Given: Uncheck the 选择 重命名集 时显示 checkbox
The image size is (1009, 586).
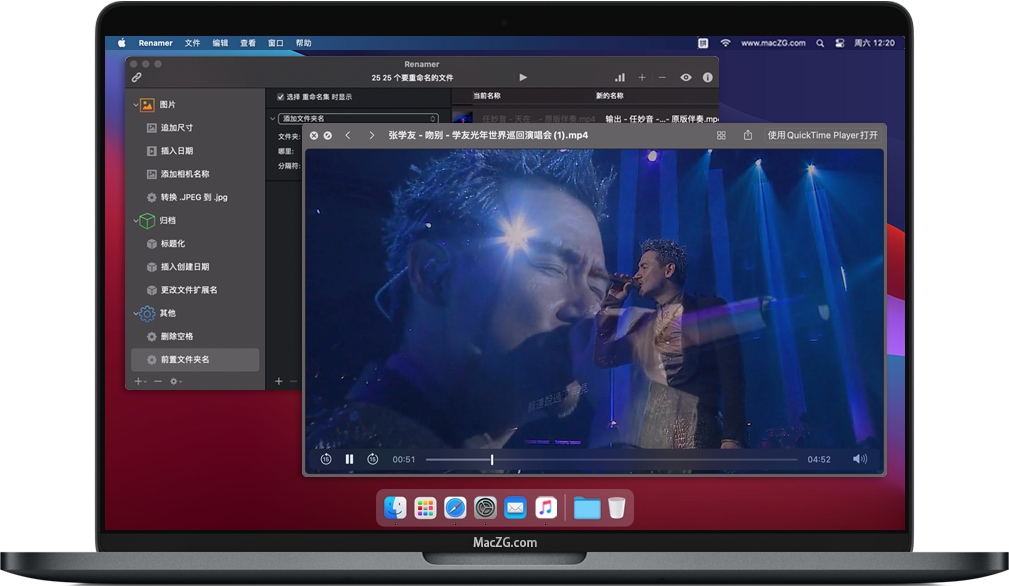Looking at the screenshot, I should click(281, 97).
